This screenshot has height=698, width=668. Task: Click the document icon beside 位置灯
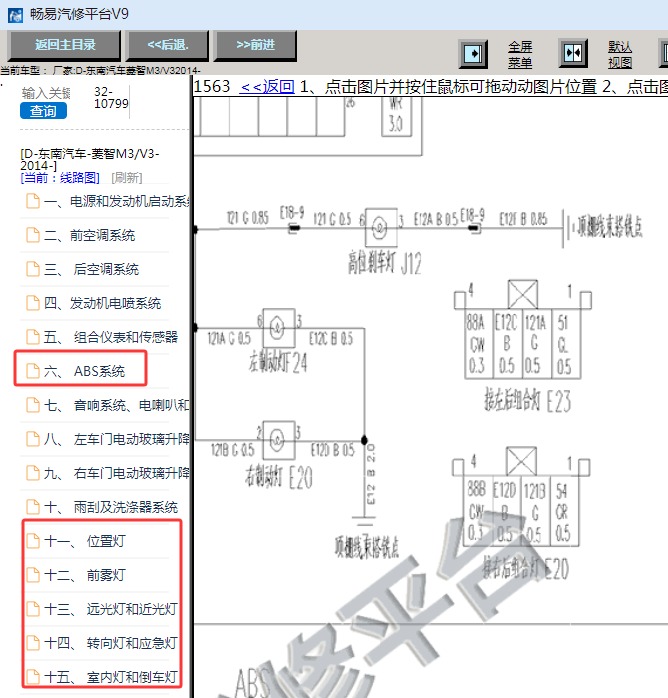pos(32,541)
